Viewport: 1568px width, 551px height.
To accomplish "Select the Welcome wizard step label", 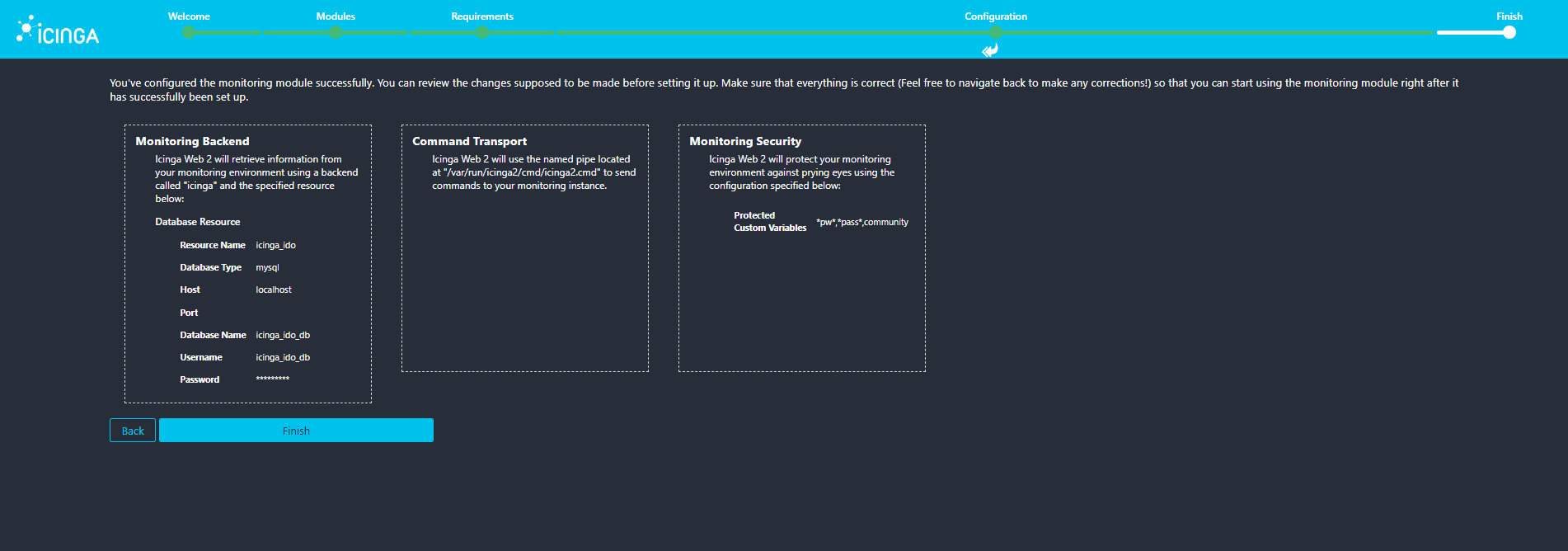I will tap(189, 16).
